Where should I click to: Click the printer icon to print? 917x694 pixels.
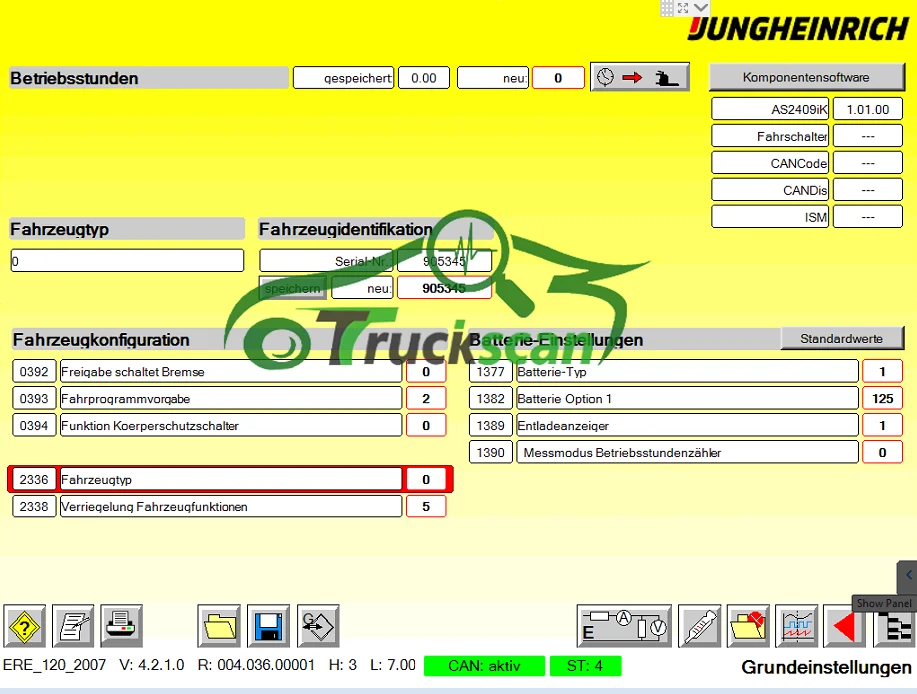point(122,626)
